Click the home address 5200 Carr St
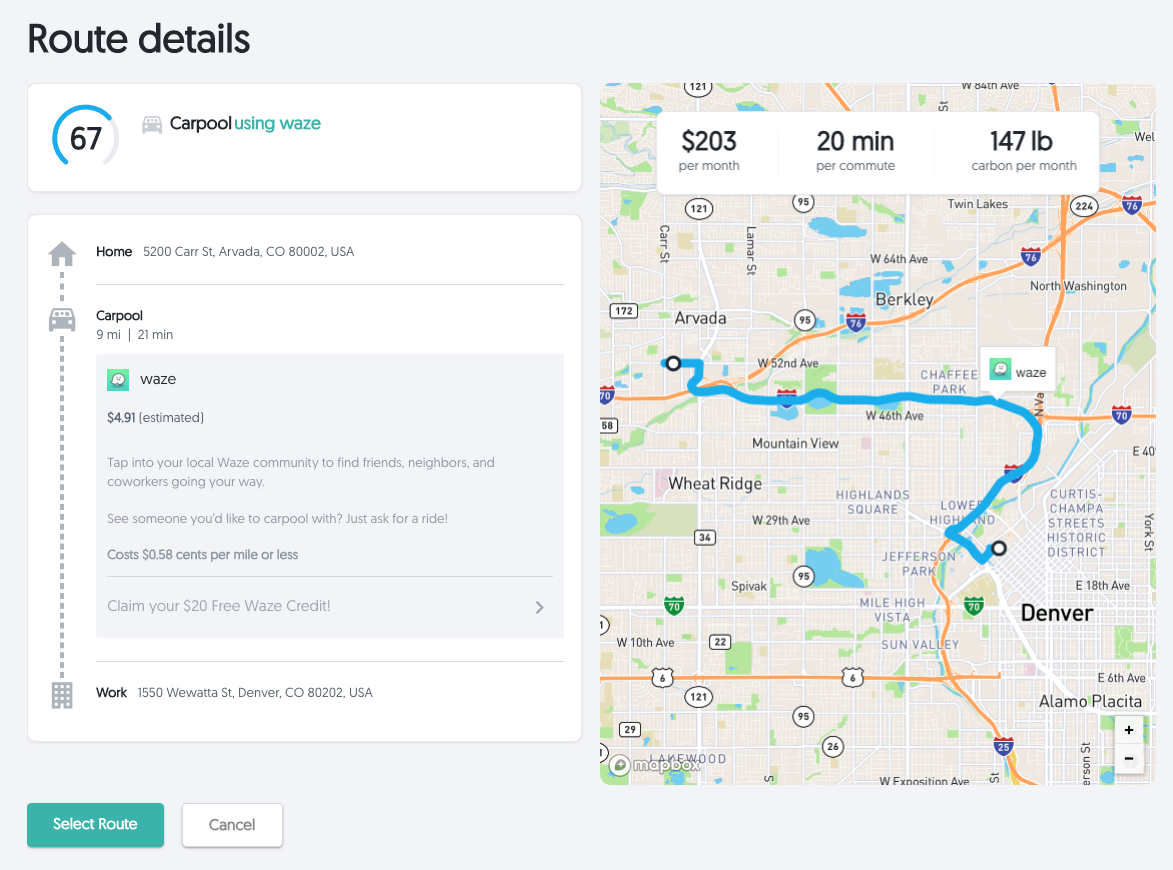The image size is (1173, 870). (x=248, y=251)
